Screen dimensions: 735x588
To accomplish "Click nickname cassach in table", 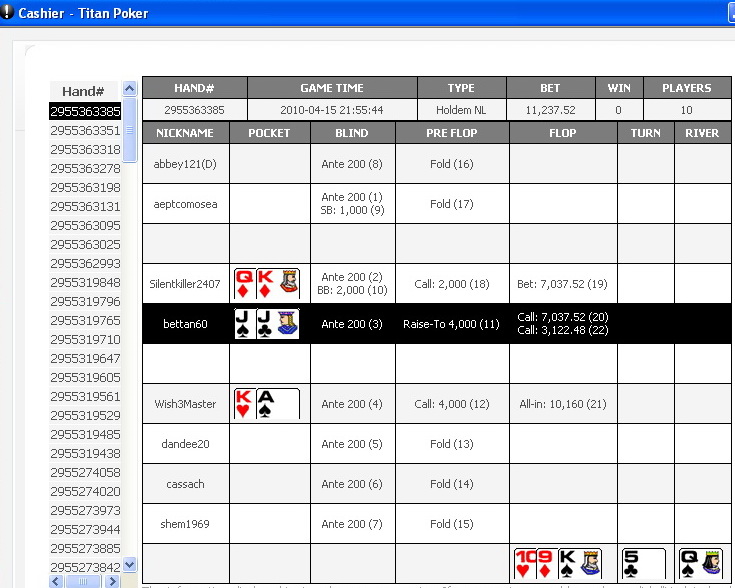I will click(x=185, y=484).
